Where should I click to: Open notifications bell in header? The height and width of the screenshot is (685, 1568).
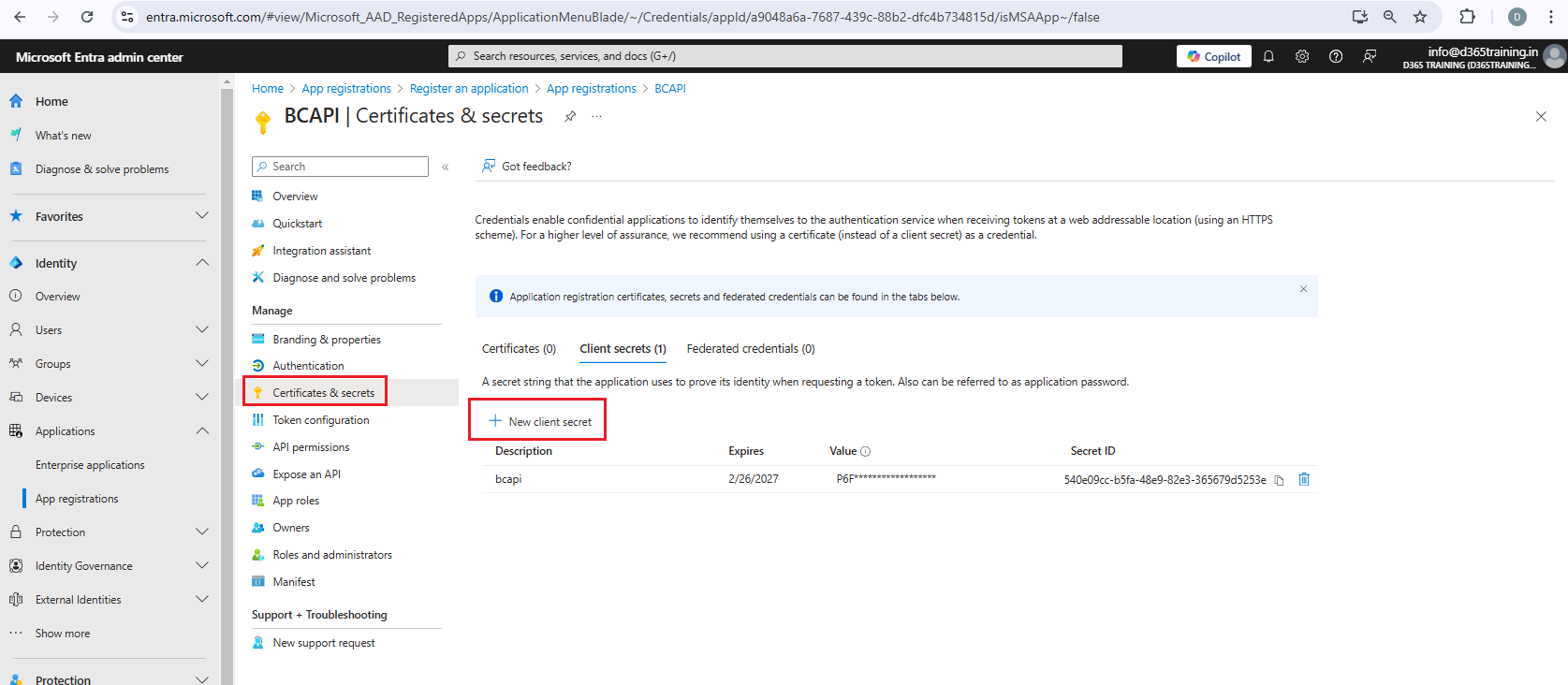click(x=1268, y=56)
